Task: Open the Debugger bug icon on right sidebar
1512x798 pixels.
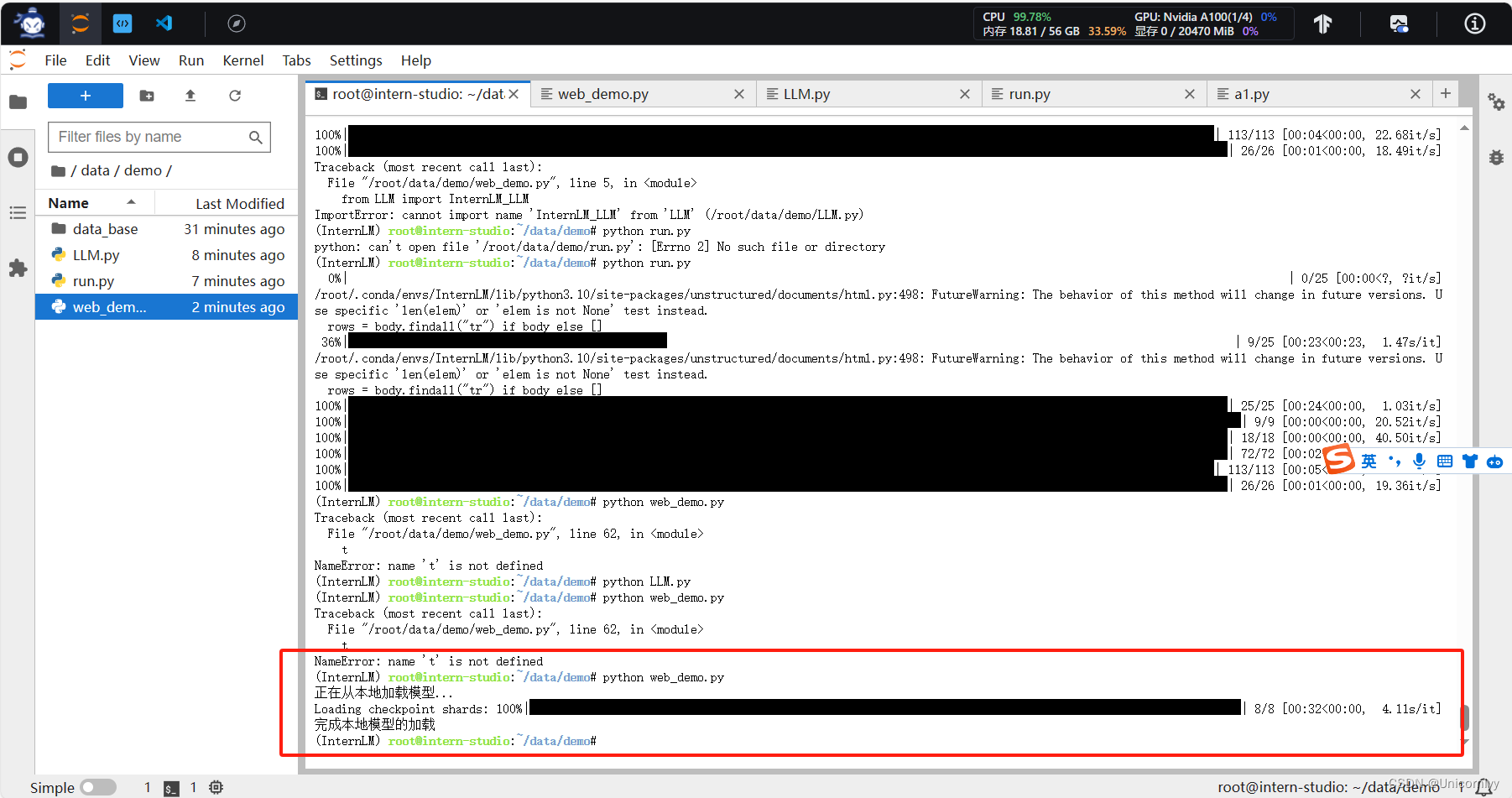Action: click(x=1496, y=157)
